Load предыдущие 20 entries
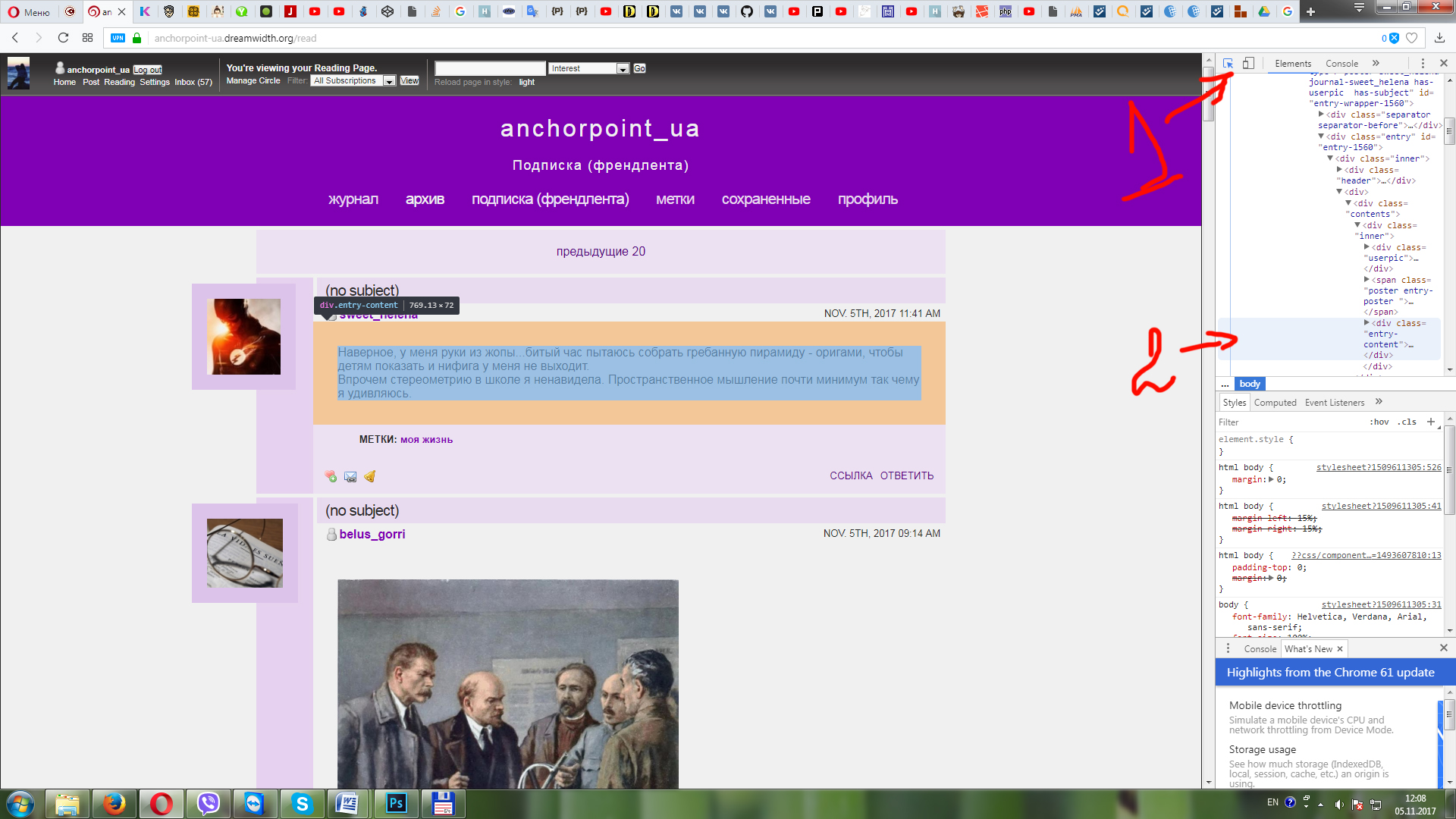This screenshot has width=1456, height=819. coord(601,252)
